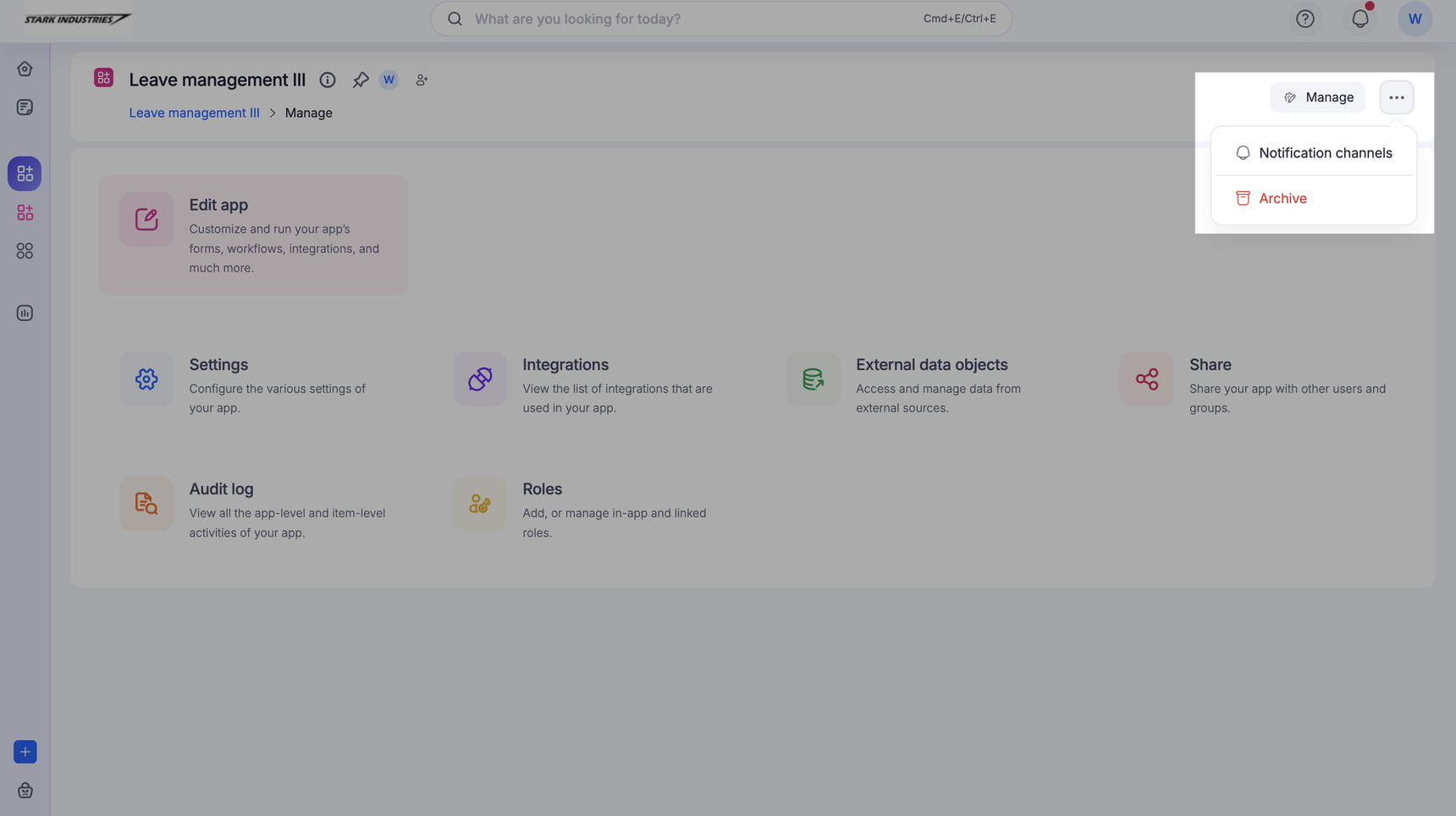
Task: Click the W member avatar beside title
Action: click(x=389, y=80)
